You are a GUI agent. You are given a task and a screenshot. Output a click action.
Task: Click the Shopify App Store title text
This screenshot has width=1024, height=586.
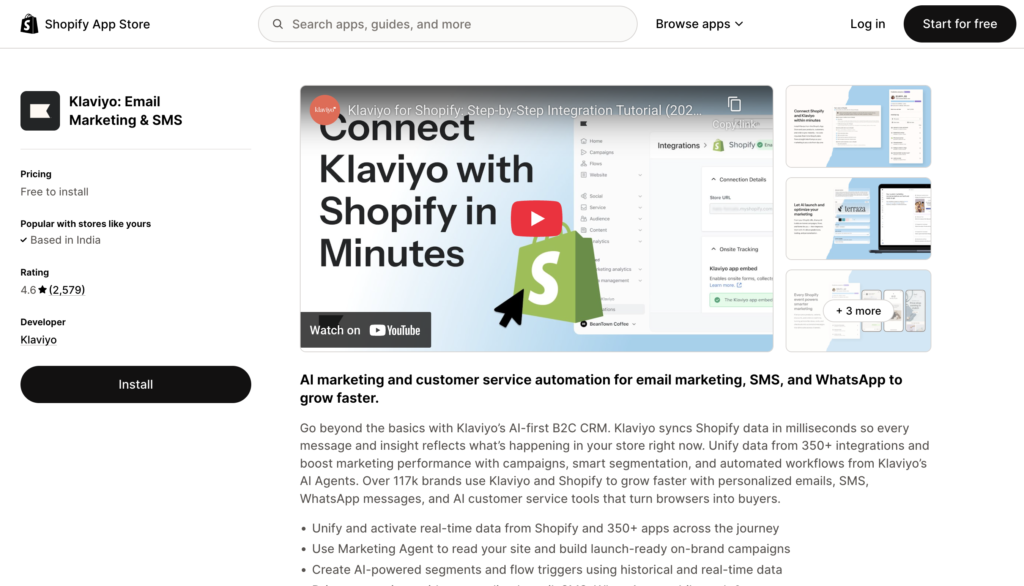point(97,24)
